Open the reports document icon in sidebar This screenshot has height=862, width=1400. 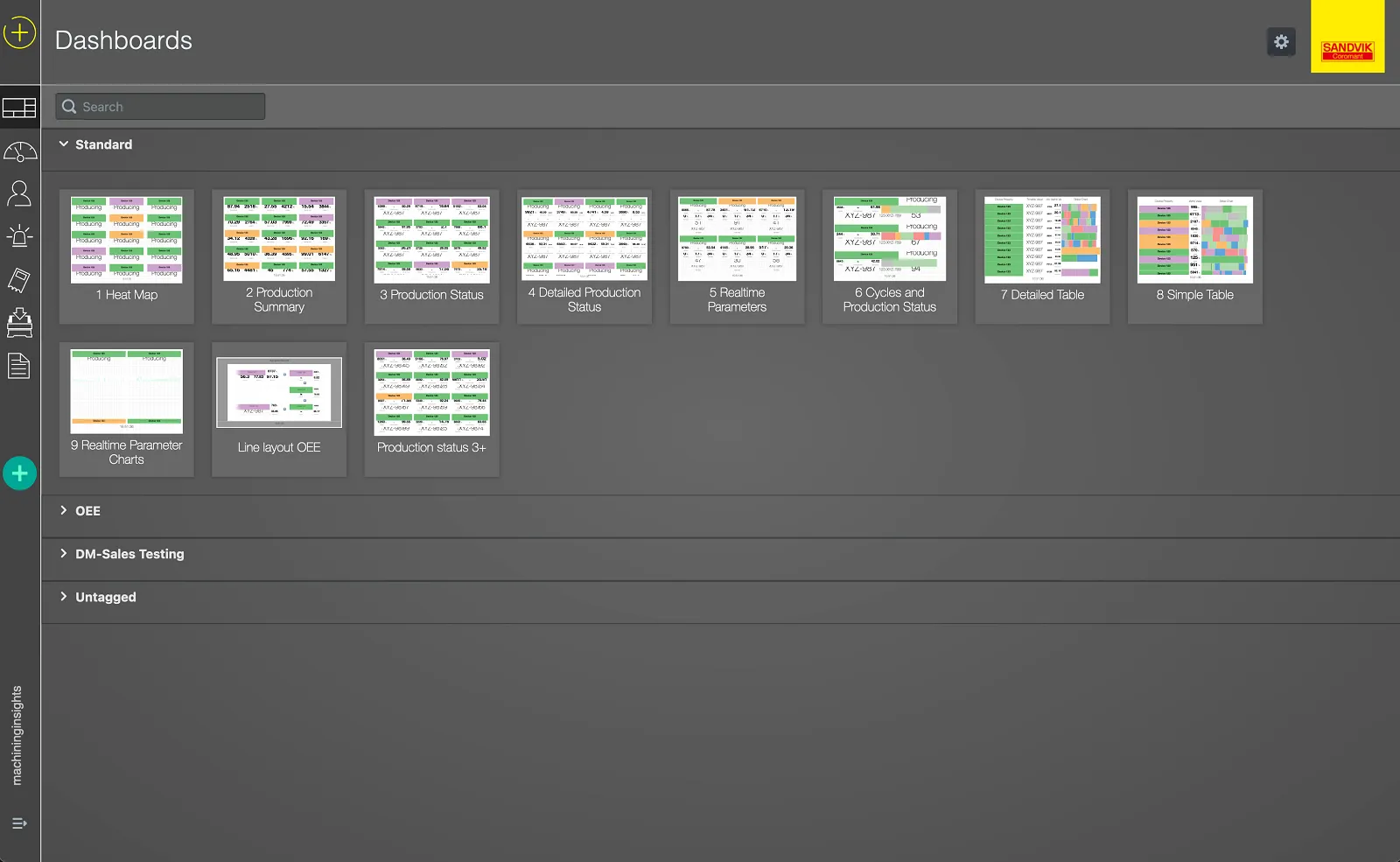click(19, 366)
